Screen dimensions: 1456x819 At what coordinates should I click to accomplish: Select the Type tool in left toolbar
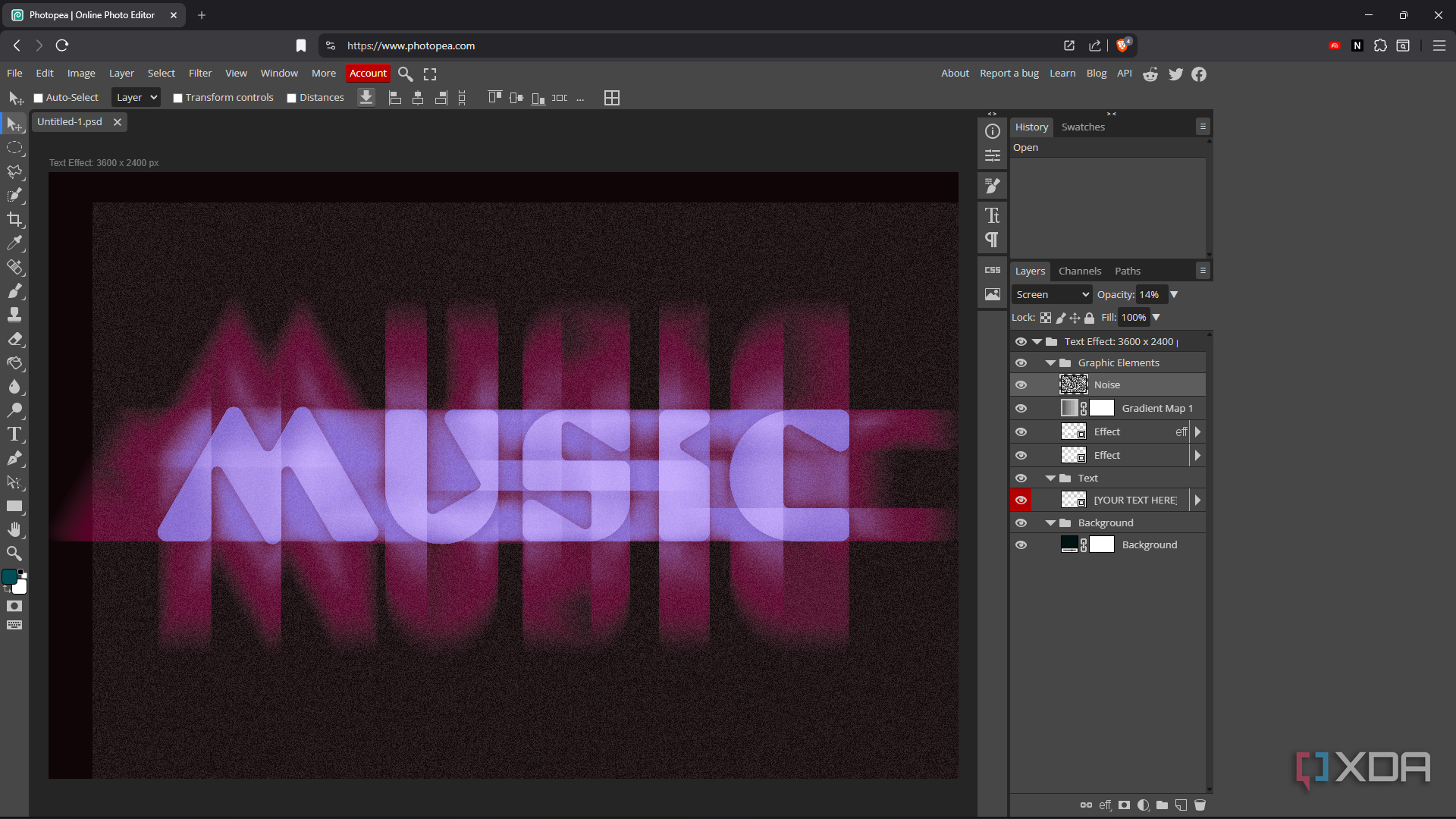14,435
